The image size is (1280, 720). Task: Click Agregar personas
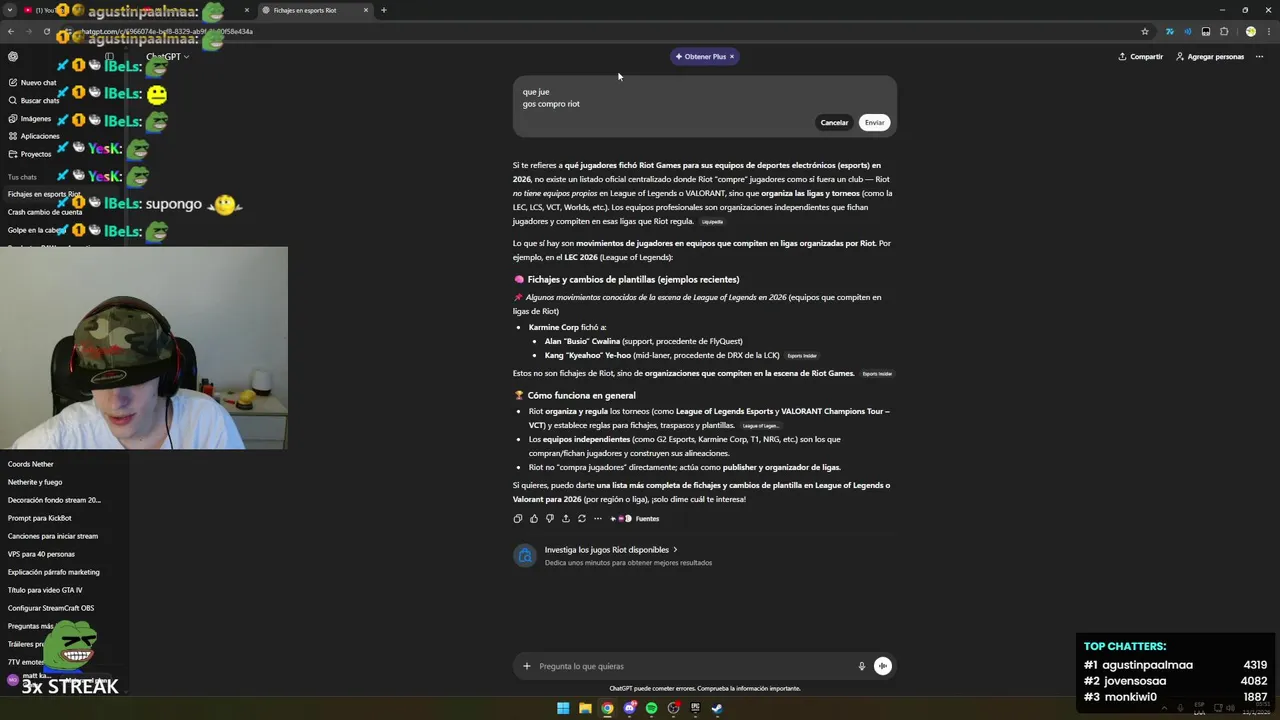pyautogui.click(x=1210, y=57)
